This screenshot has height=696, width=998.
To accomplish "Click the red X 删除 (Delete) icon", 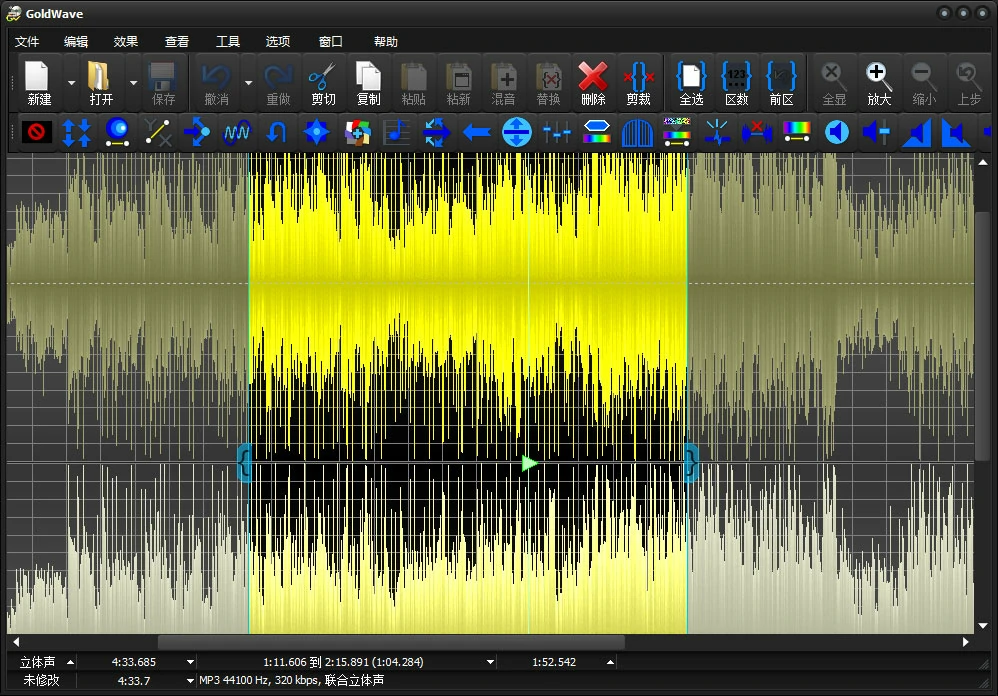I will point(593,82).
